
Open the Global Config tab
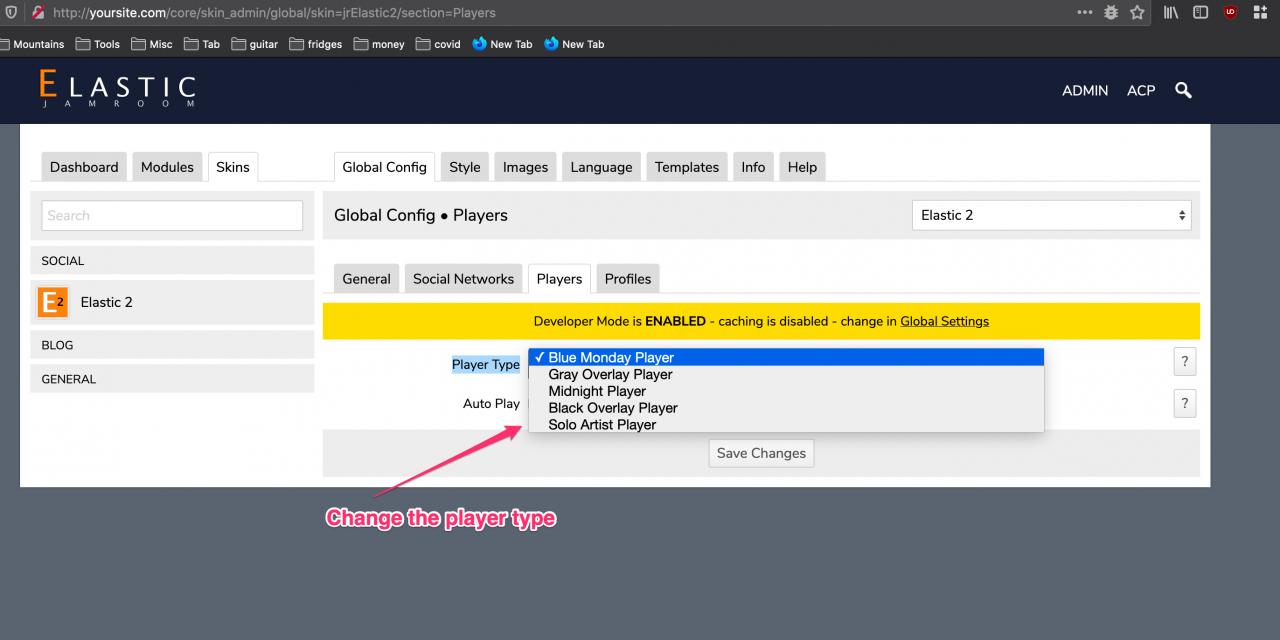385,167
